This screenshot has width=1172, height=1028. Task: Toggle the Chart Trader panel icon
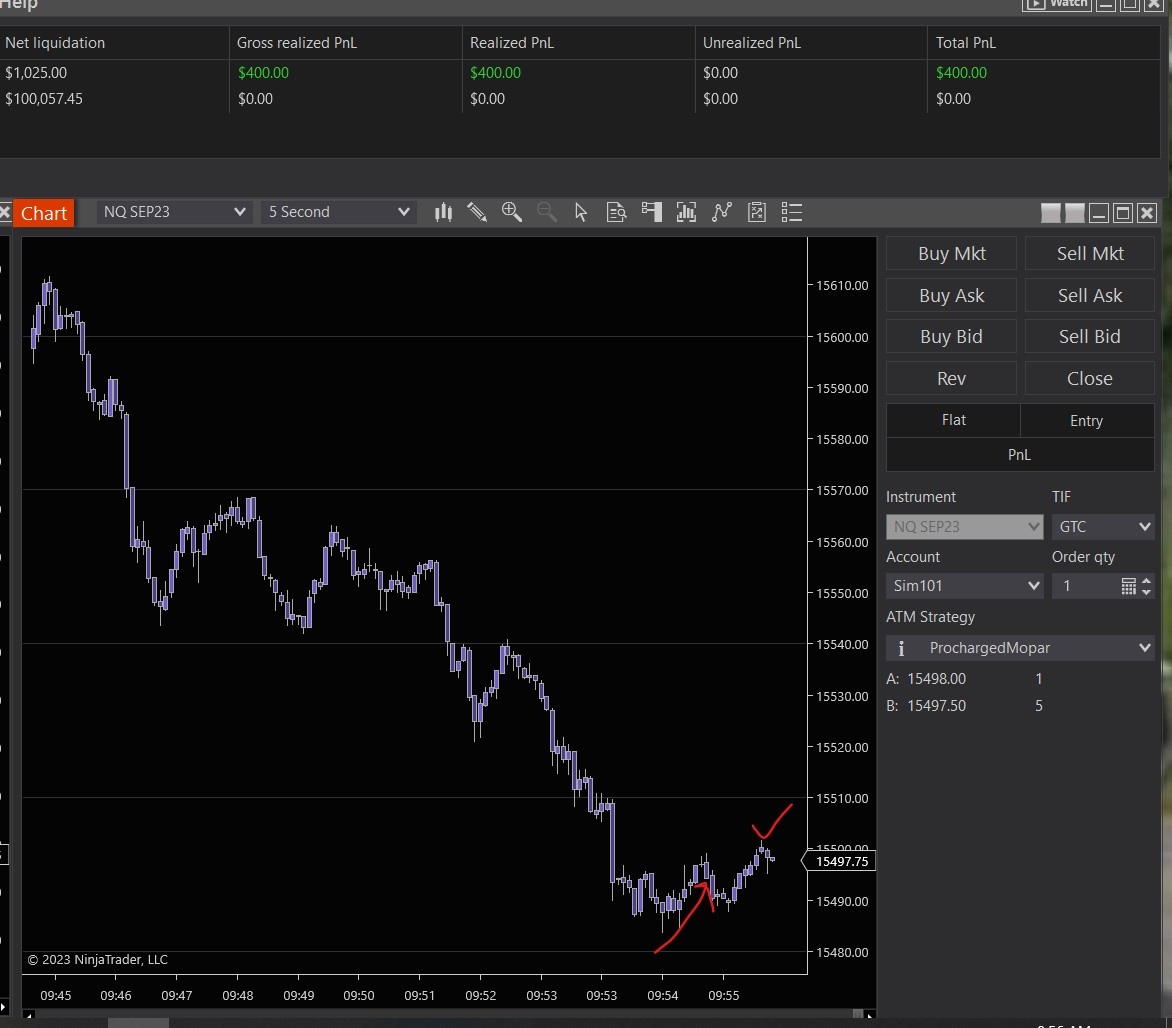(x=652, y=212)
